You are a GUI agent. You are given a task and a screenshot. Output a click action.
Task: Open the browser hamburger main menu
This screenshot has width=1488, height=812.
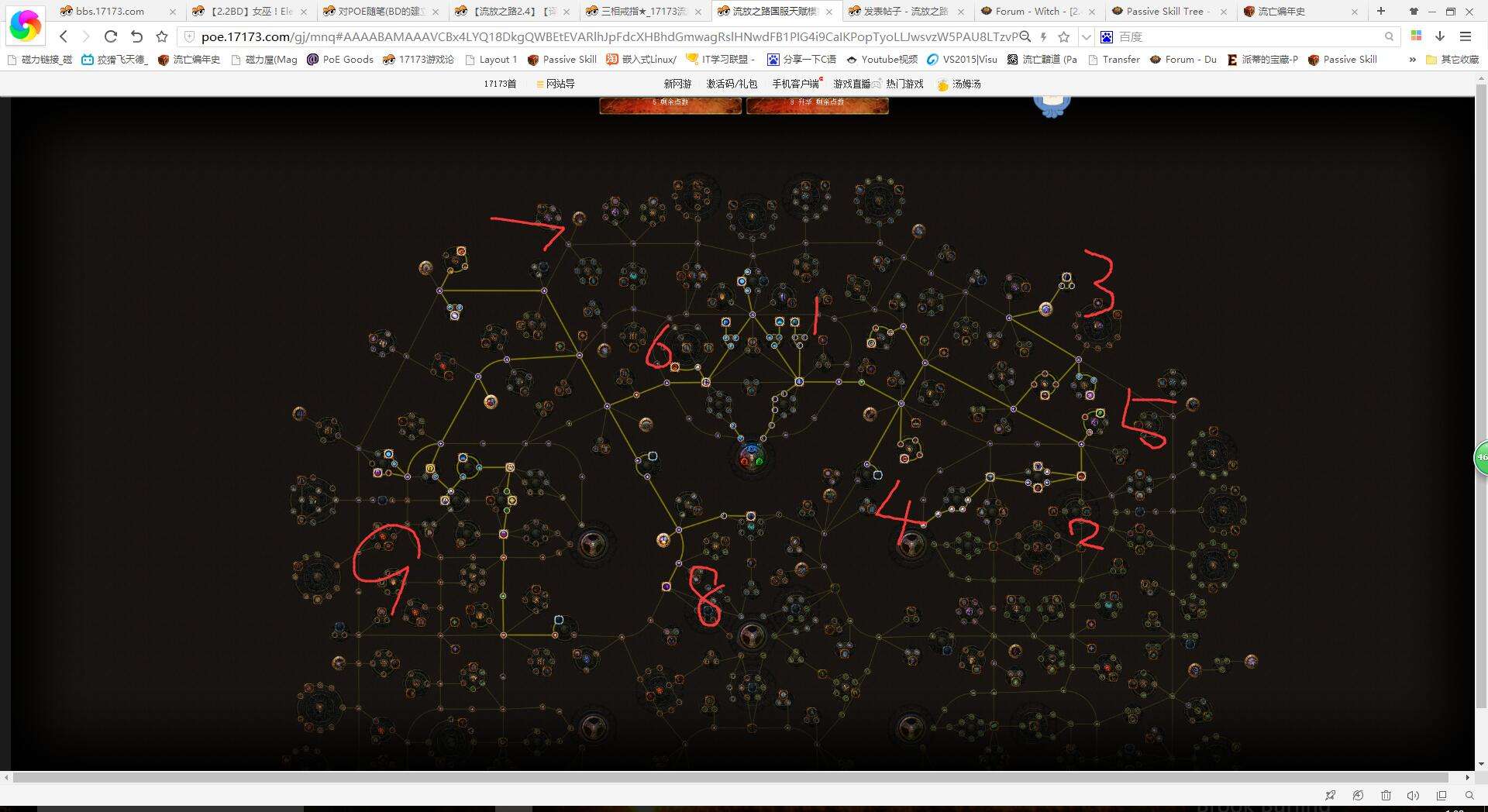(x=1465, y=36)
